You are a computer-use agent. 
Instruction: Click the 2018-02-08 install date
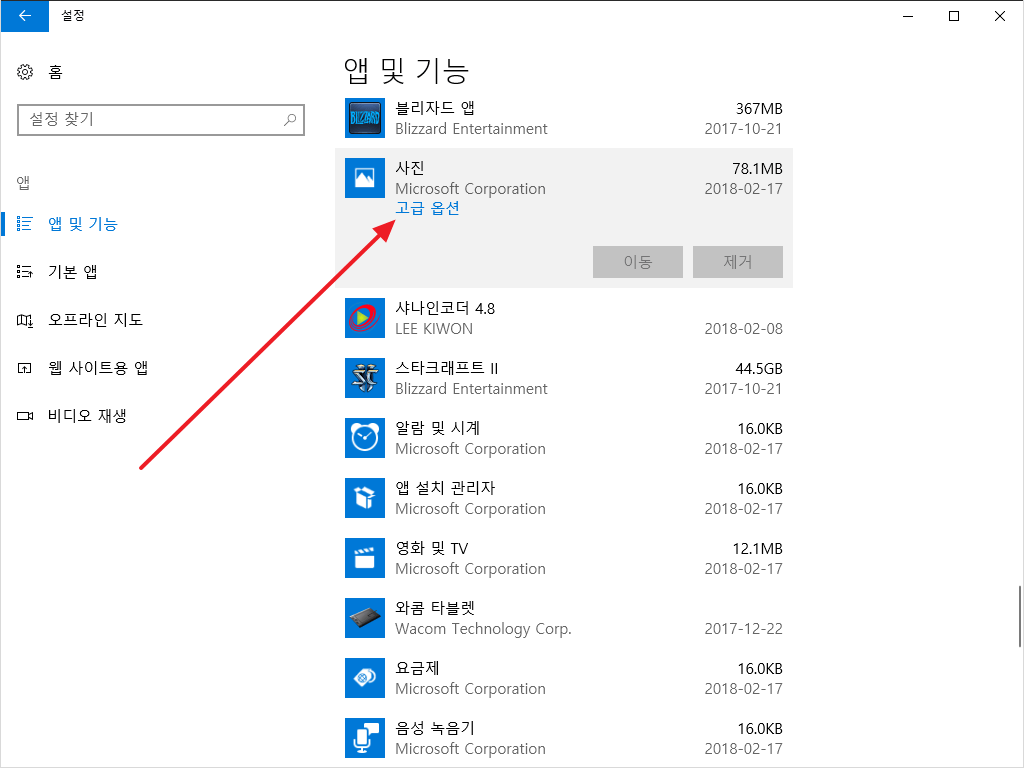click(743, 328)
